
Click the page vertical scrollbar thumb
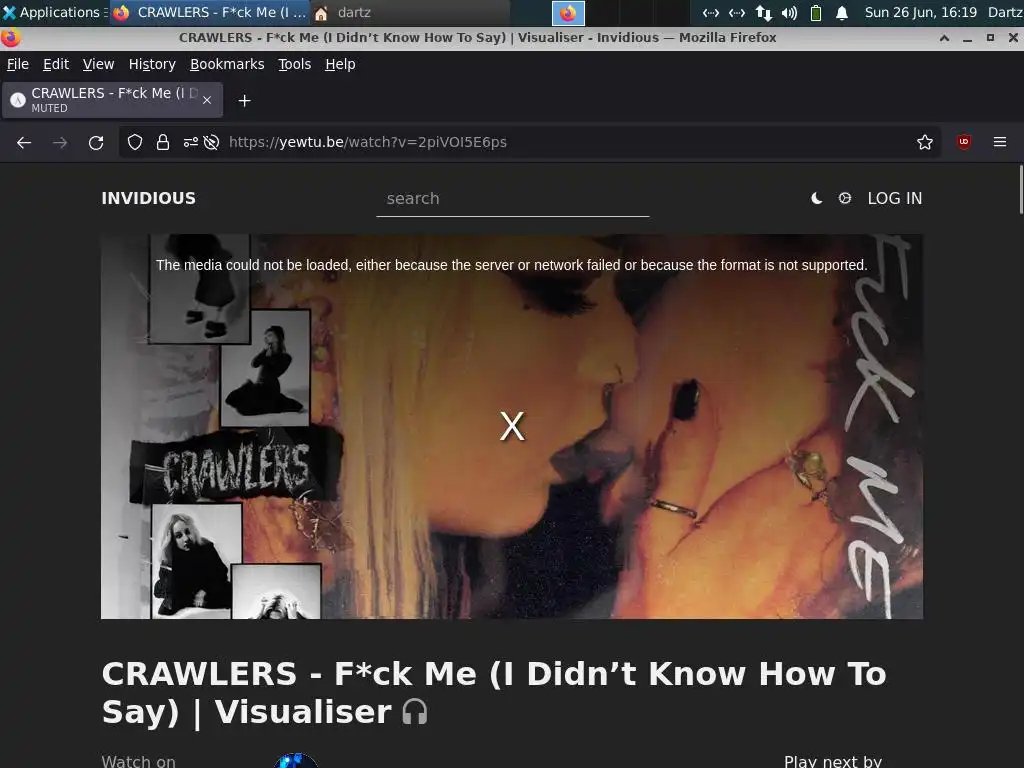coord(1021,189)
